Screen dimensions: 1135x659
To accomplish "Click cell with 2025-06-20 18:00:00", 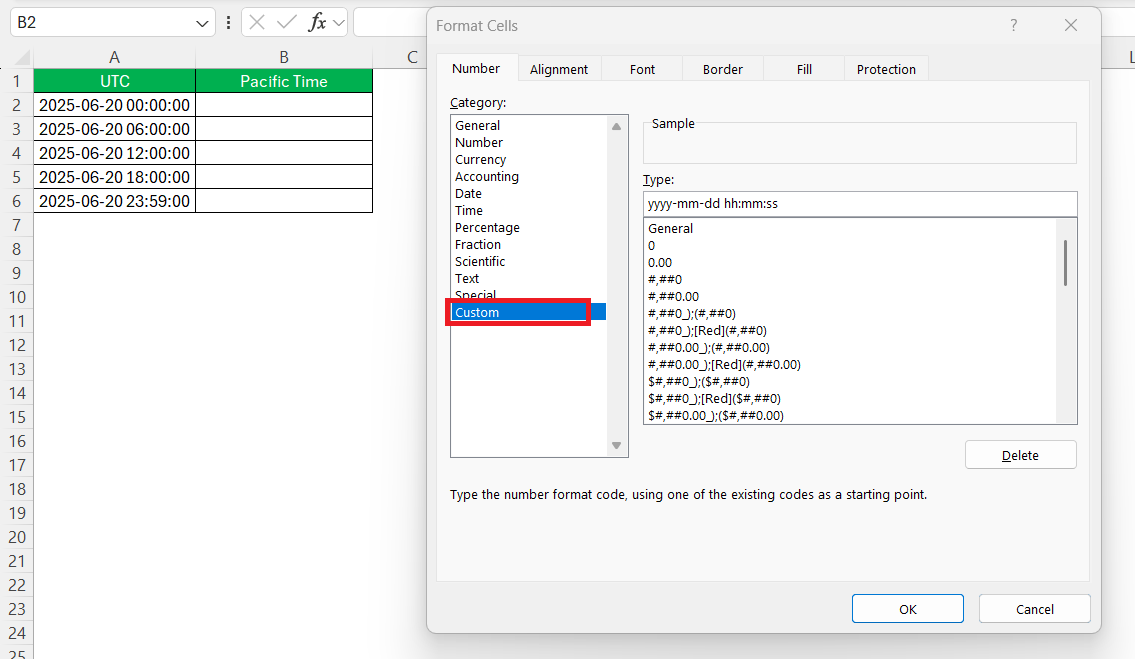I will click(114, 177).
